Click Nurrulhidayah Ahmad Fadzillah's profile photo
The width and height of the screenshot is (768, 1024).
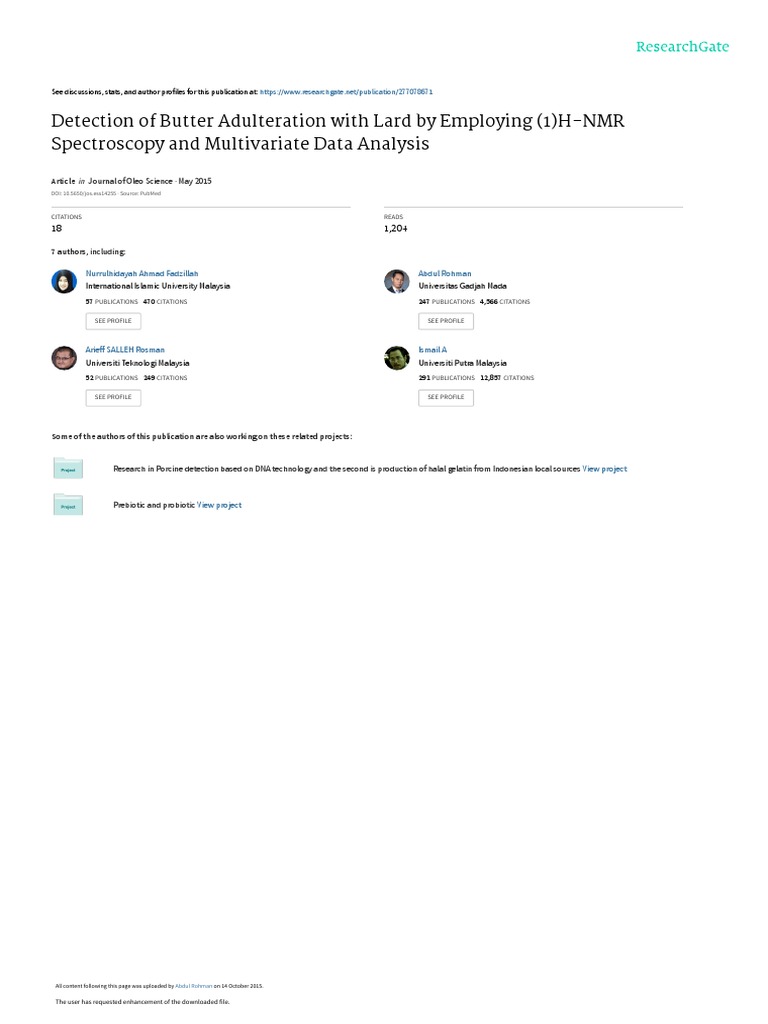pyautogui.click(x=63, y=282)
